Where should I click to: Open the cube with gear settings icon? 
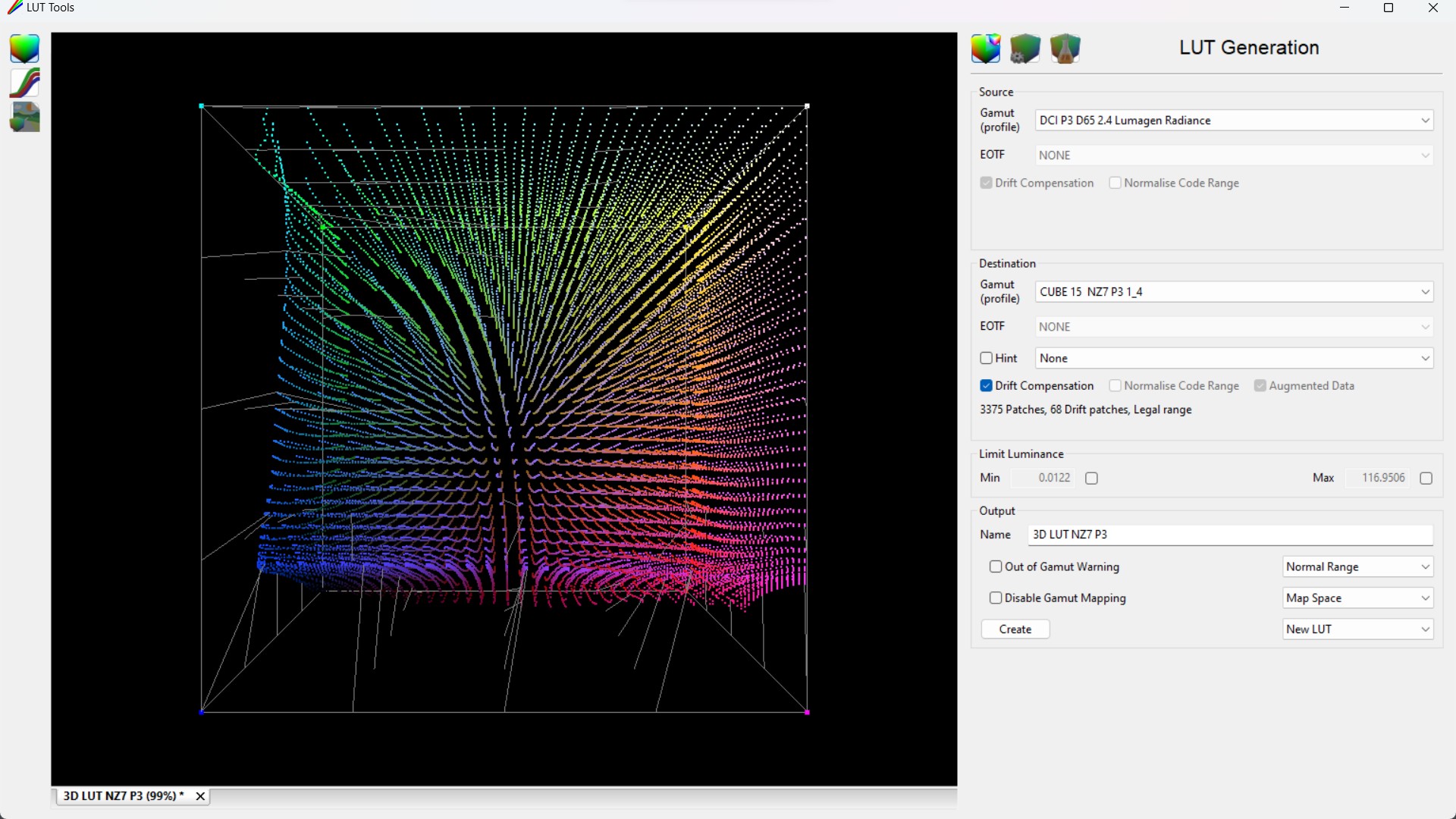click(1025, 49)
